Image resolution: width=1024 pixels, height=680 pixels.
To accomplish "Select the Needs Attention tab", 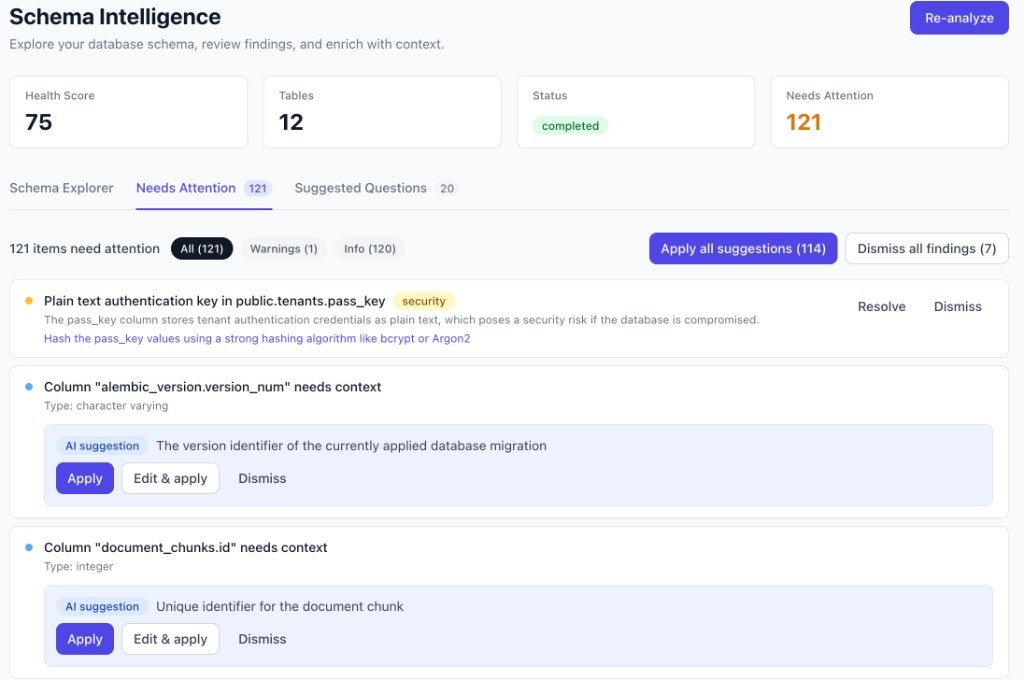I will [x=187, y=188].
